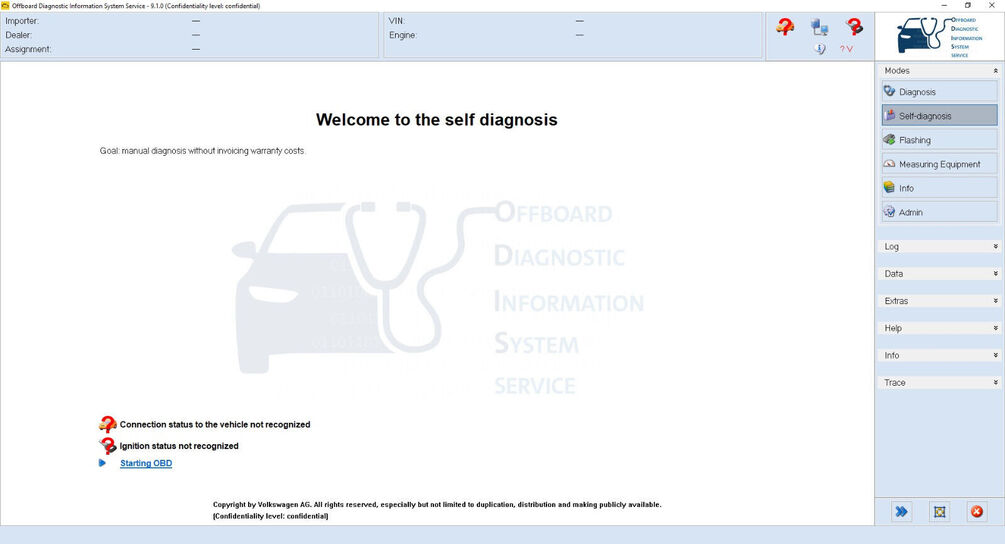
Task: Open the Admin mode
Action: pyautogui.click(x=939, y=212)
